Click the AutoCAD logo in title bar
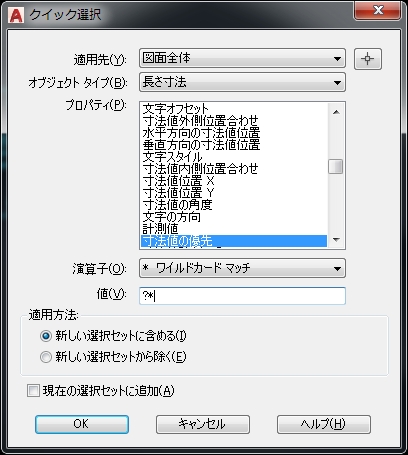408x455 pixels. 16,14
